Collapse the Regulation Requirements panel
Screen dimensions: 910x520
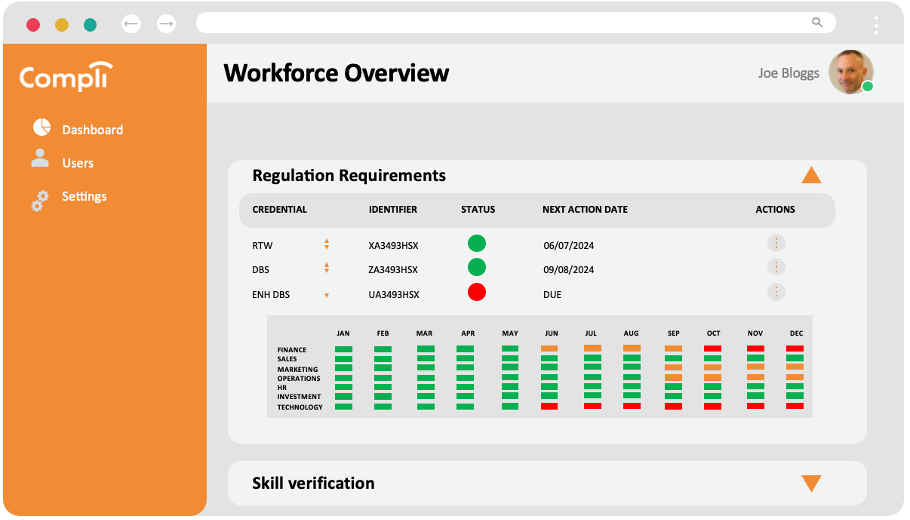[811, 175]
